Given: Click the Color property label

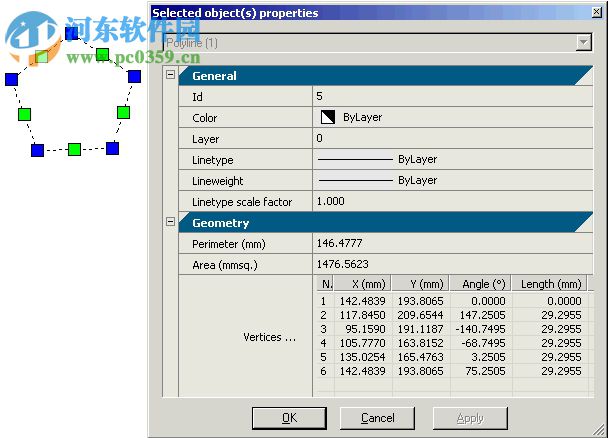Looking at the screenshot, I should click(x=204, y=118).
